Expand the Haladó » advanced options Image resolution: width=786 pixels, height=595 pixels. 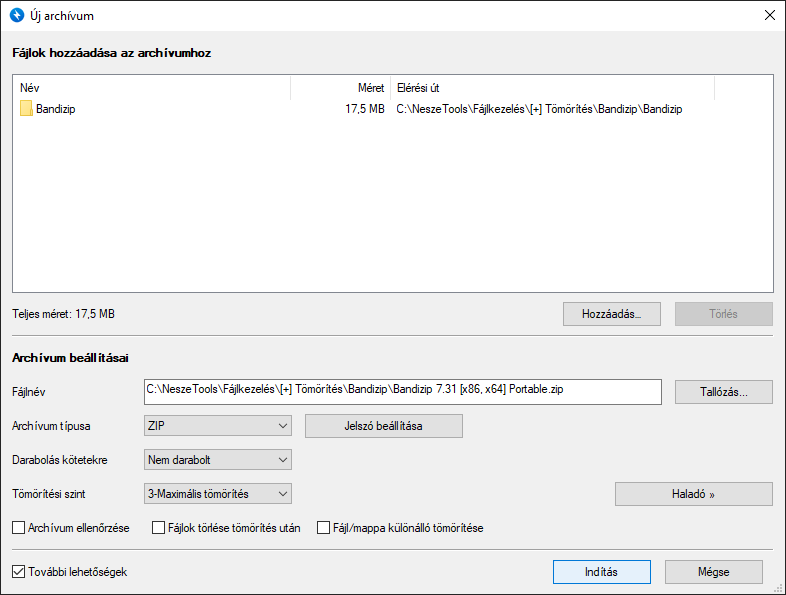694,494
